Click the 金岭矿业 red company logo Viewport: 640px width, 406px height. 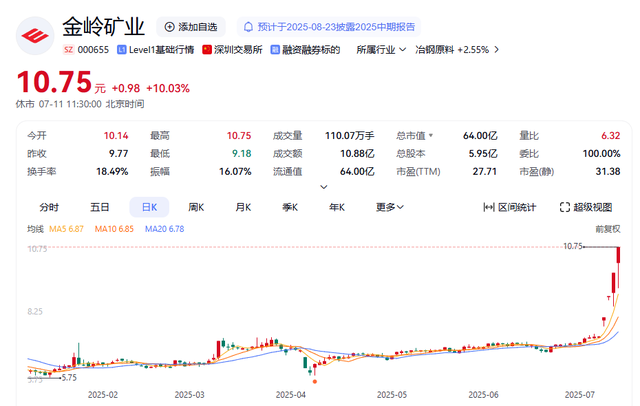[35, 36]
